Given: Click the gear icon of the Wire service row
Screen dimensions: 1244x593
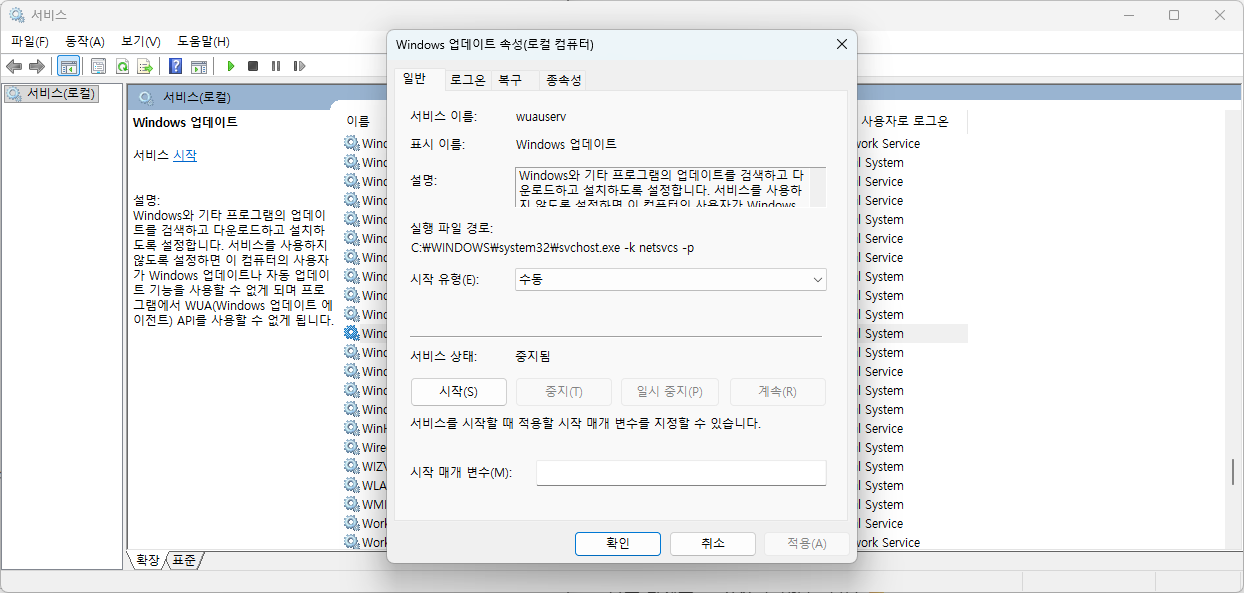Looking at the screenshot, I should point(352,447).
